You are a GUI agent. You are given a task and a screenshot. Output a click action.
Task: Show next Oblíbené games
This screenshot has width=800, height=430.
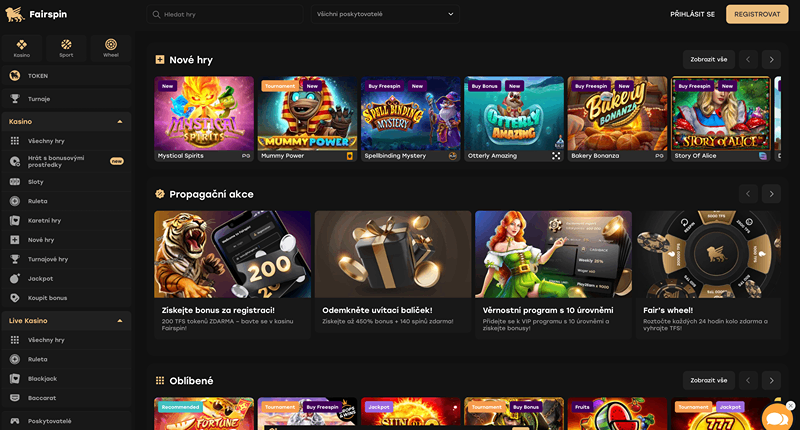[771, 381]
